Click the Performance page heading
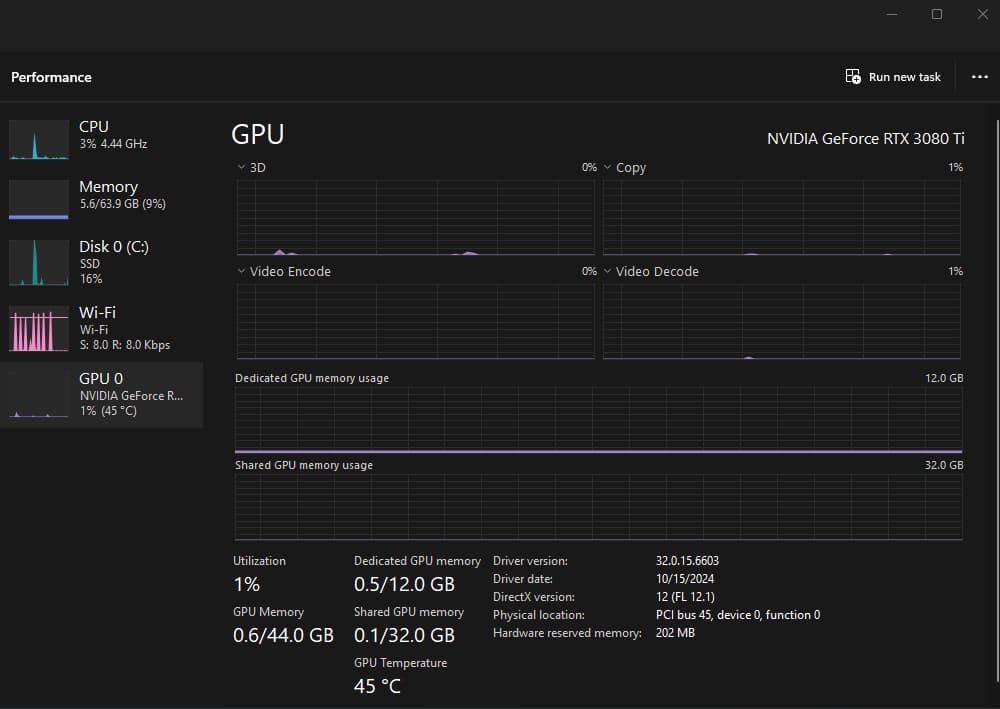This screenshot has width=1000, height=709. click(x=51, y=77)
